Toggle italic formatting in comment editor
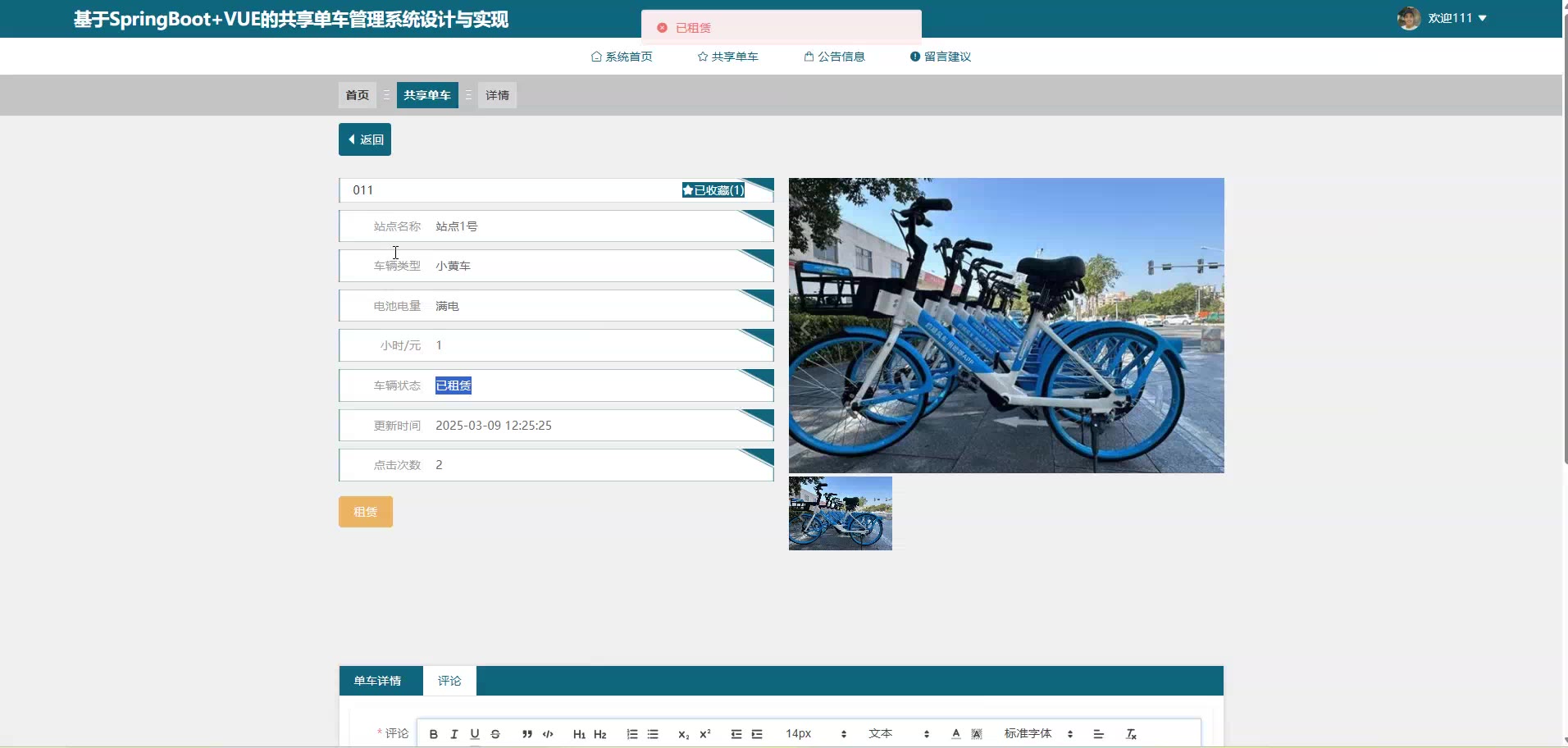The image size is (1568, 748). coord(454,734)
